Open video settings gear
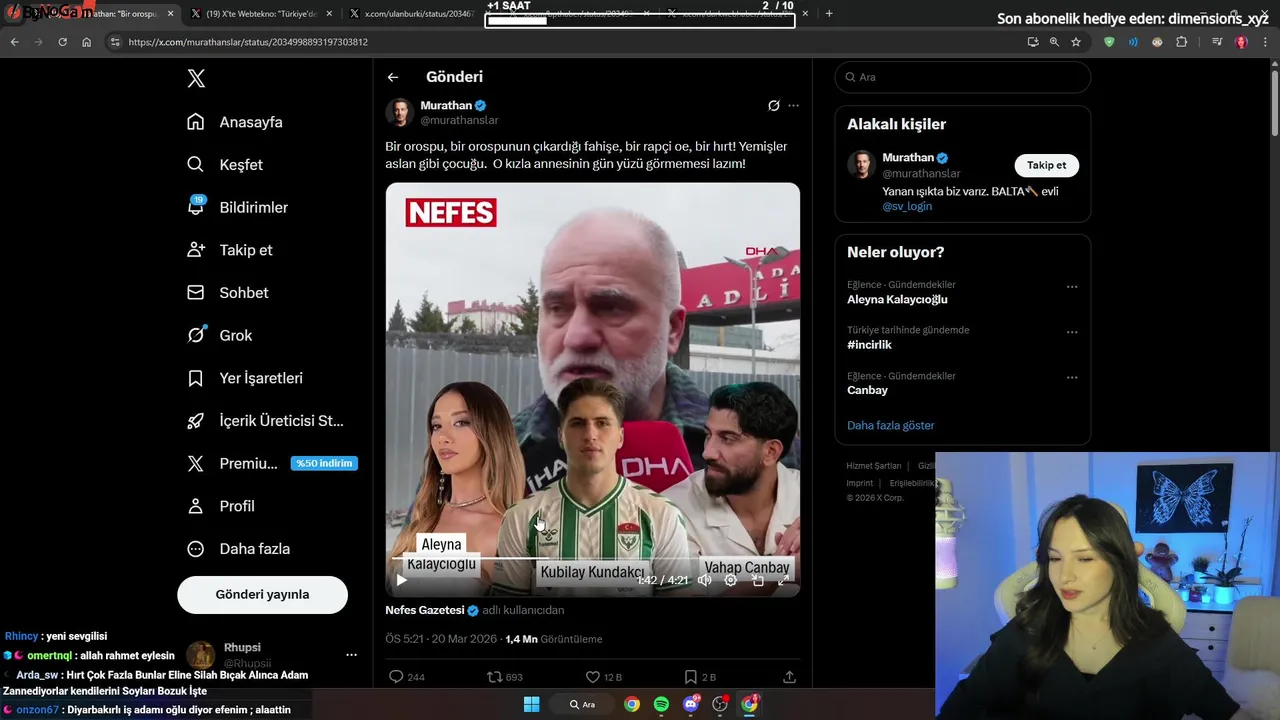The image size is (1280, 720). [x=731, y=580]
